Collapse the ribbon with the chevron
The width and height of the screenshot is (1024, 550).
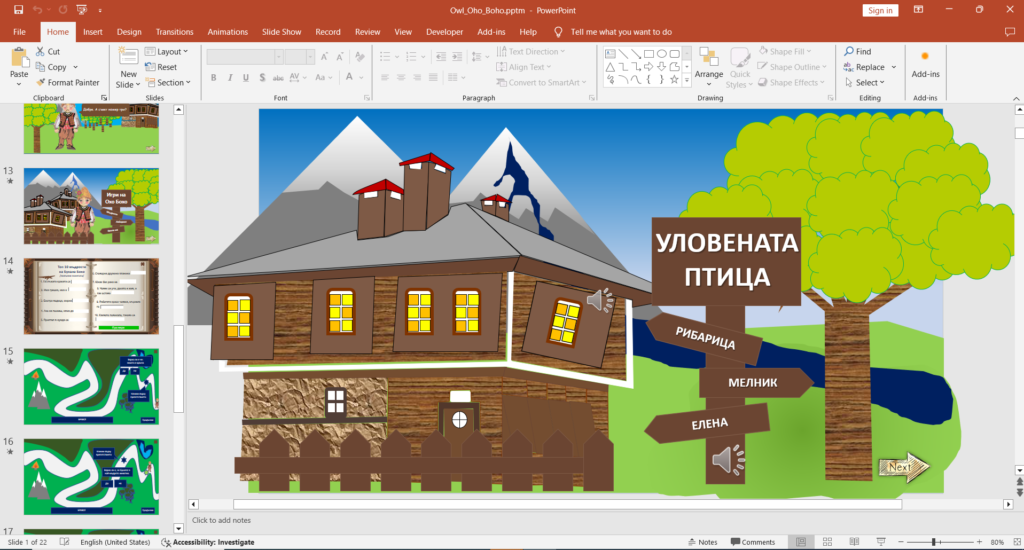[1016, 98]
